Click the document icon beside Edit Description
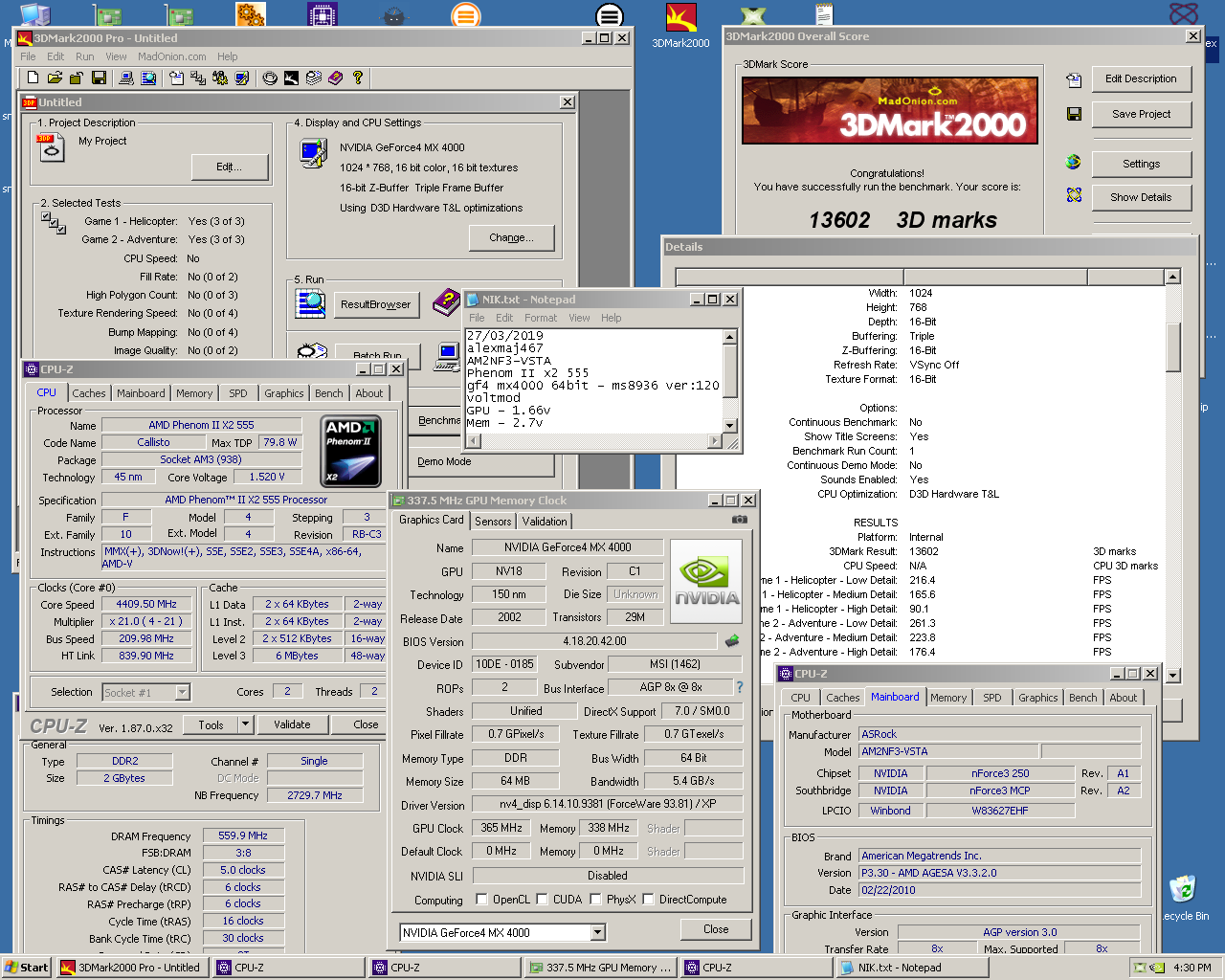 coord(1074,80)
